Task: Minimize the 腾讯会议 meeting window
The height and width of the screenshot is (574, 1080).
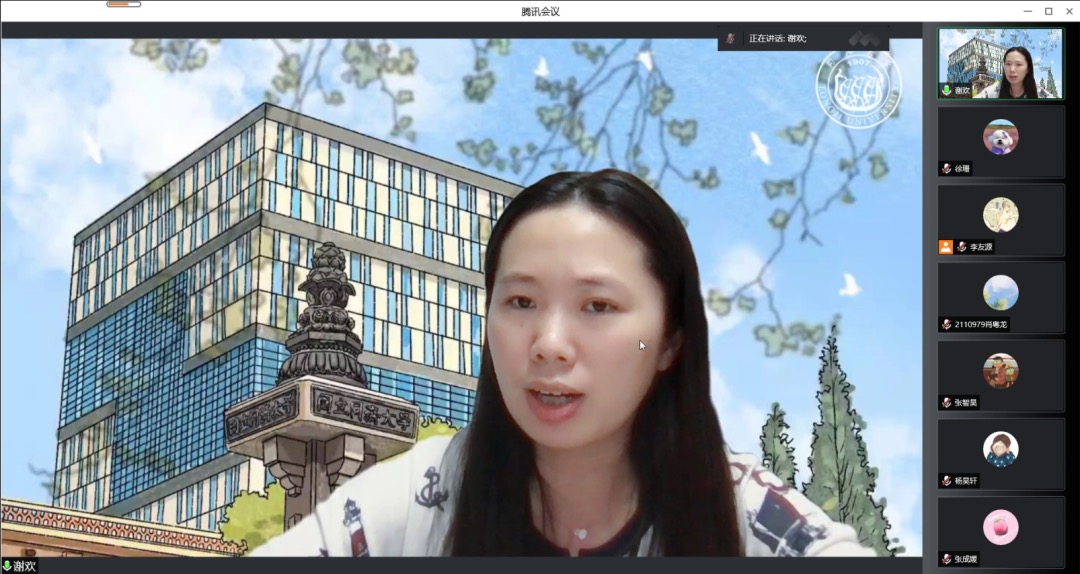Action: tap(1027, 11)
